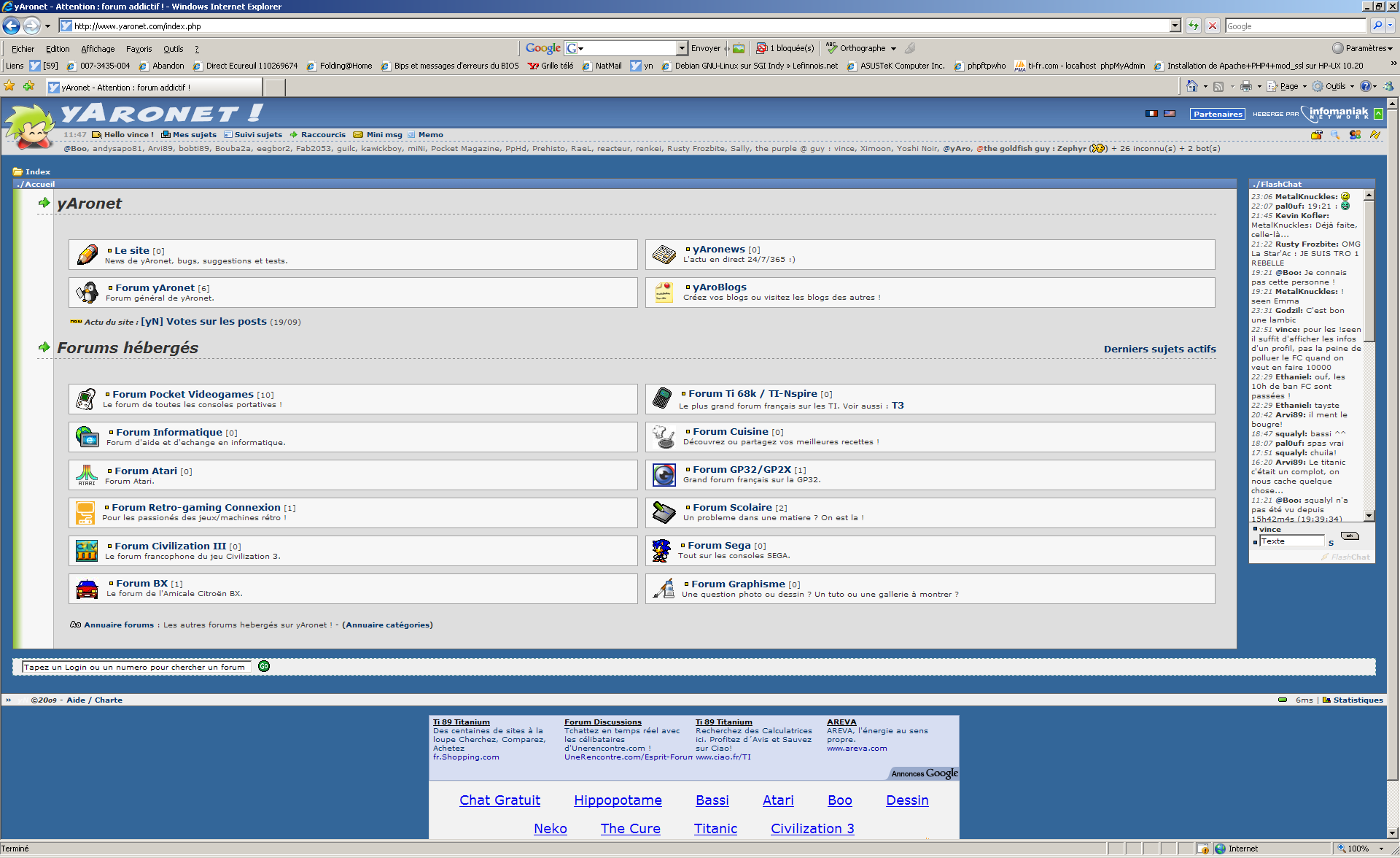
Task: Open Forum Pocket Videogames link
Action: coord(183,394)
